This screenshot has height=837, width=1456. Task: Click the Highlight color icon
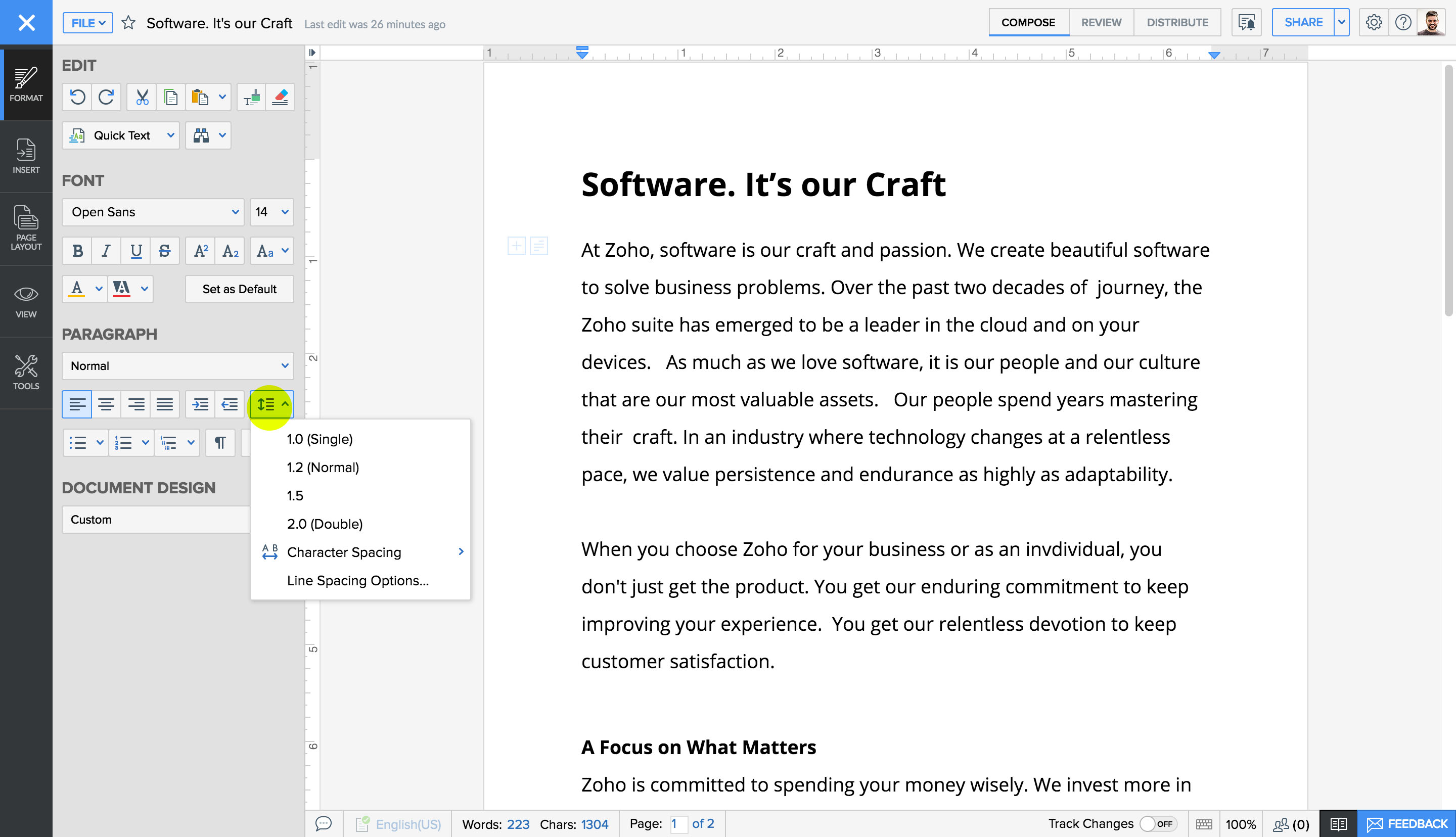point(120,289)
